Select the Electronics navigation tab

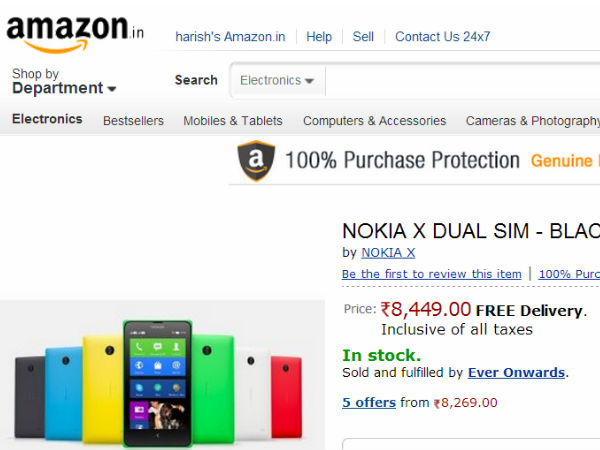pos(47,119)
